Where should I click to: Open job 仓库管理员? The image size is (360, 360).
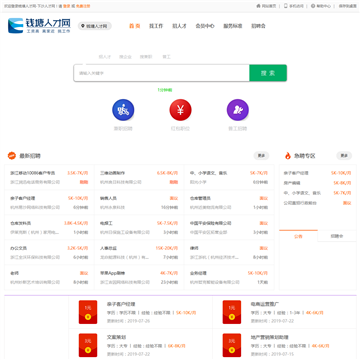tap(200, 198)
